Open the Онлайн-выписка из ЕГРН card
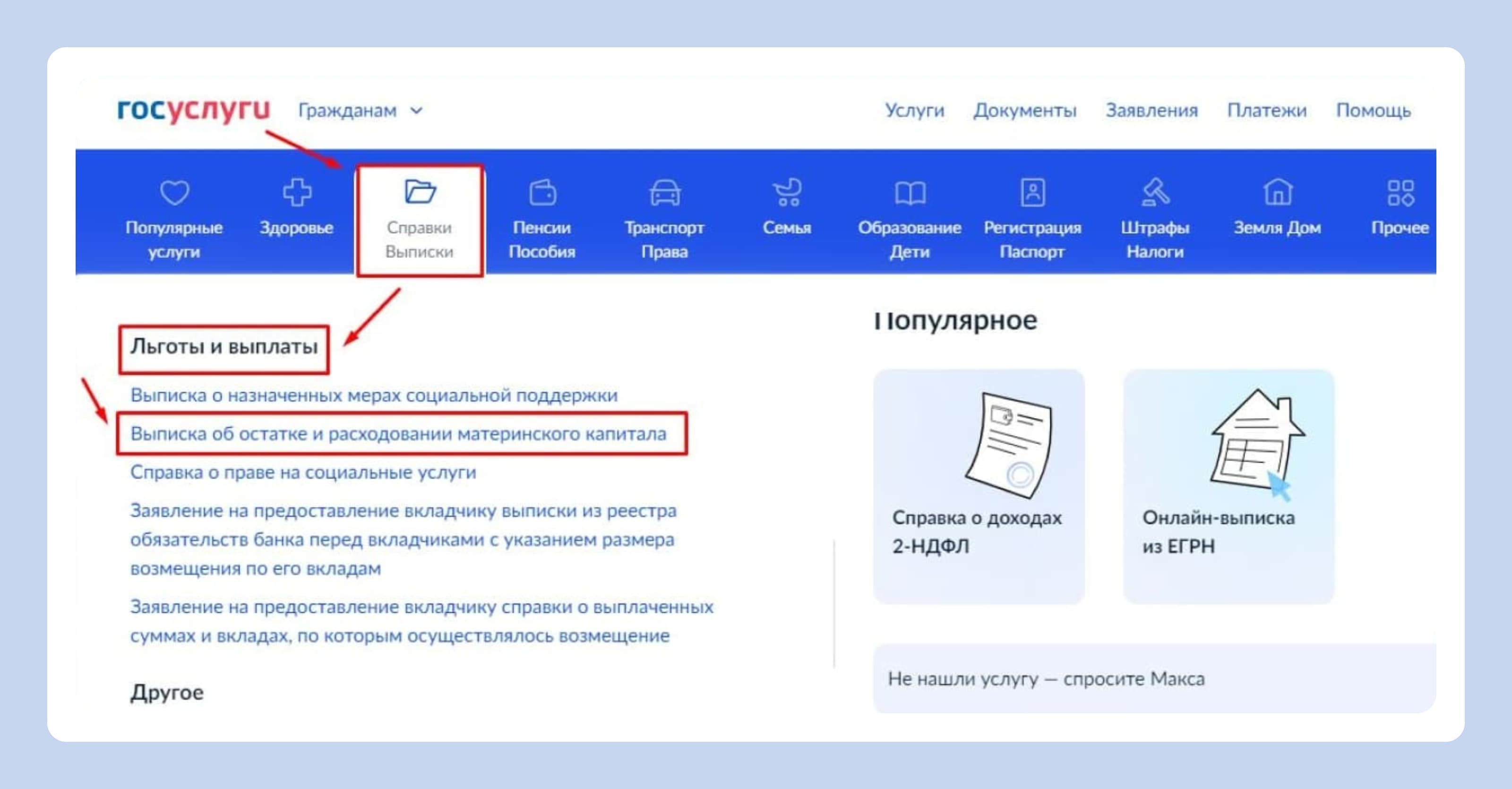Viewport: 1512px width, 789px height. [1228, 486]
